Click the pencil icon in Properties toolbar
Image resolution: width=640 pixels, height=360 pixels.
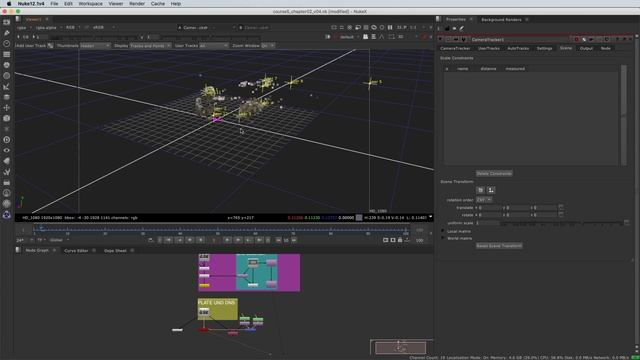[x=462, y=29]
